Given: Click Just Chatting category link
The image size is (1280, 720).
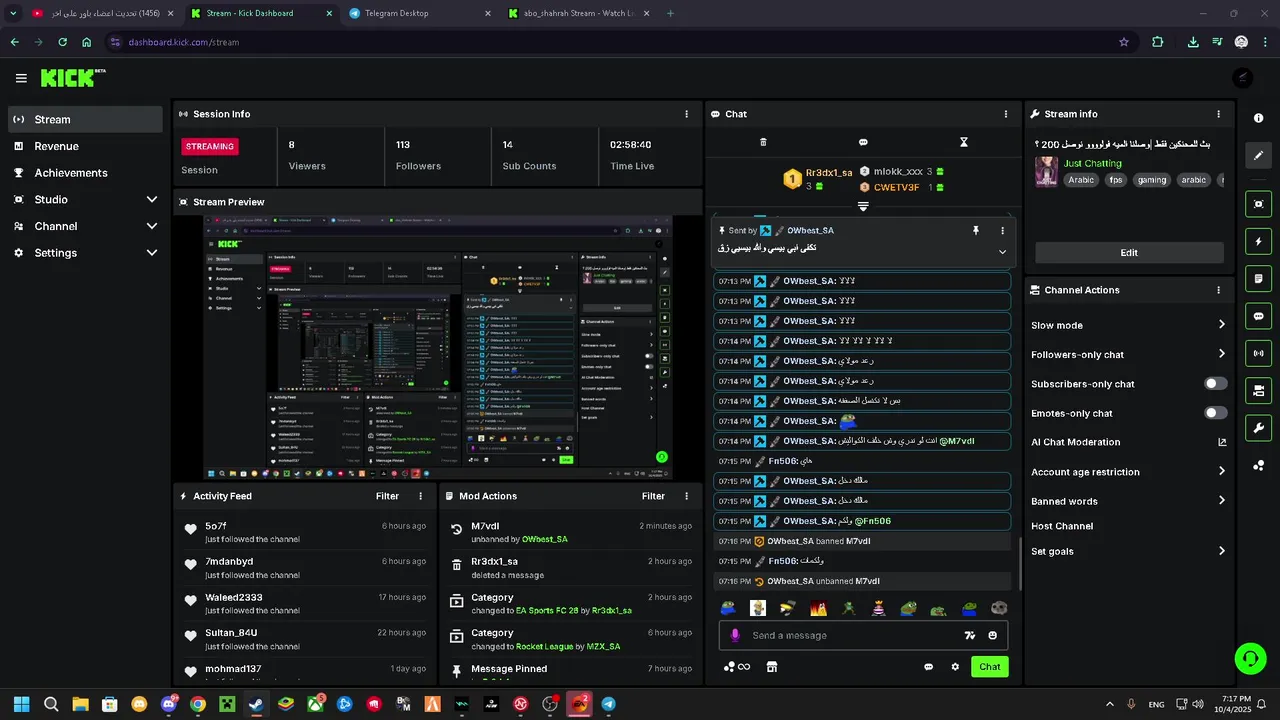Looking at the screenshot, I should pos(1092,163).
